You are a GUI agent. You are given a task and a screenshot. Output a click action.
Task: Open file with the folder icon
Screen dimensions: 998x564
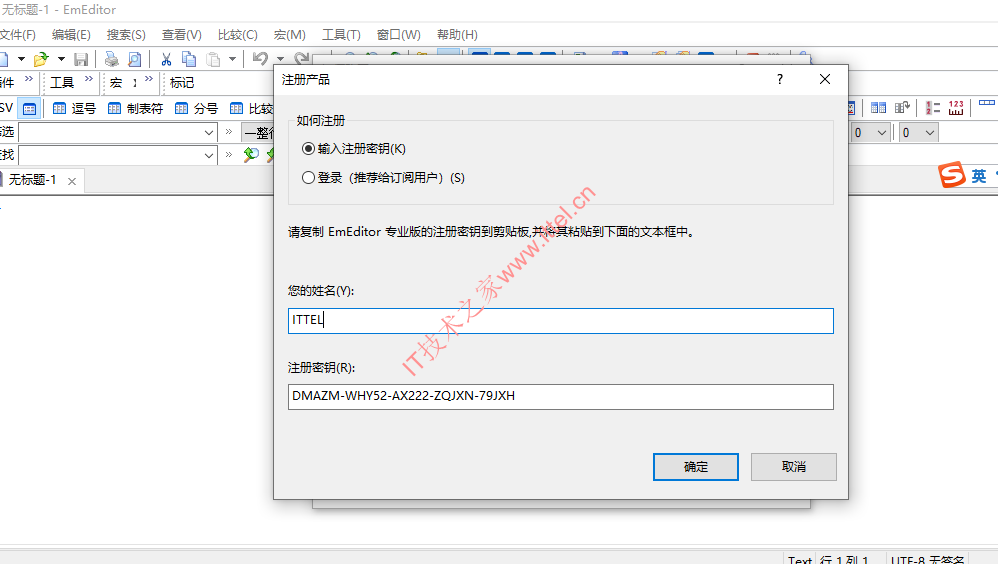coord(41,59)
